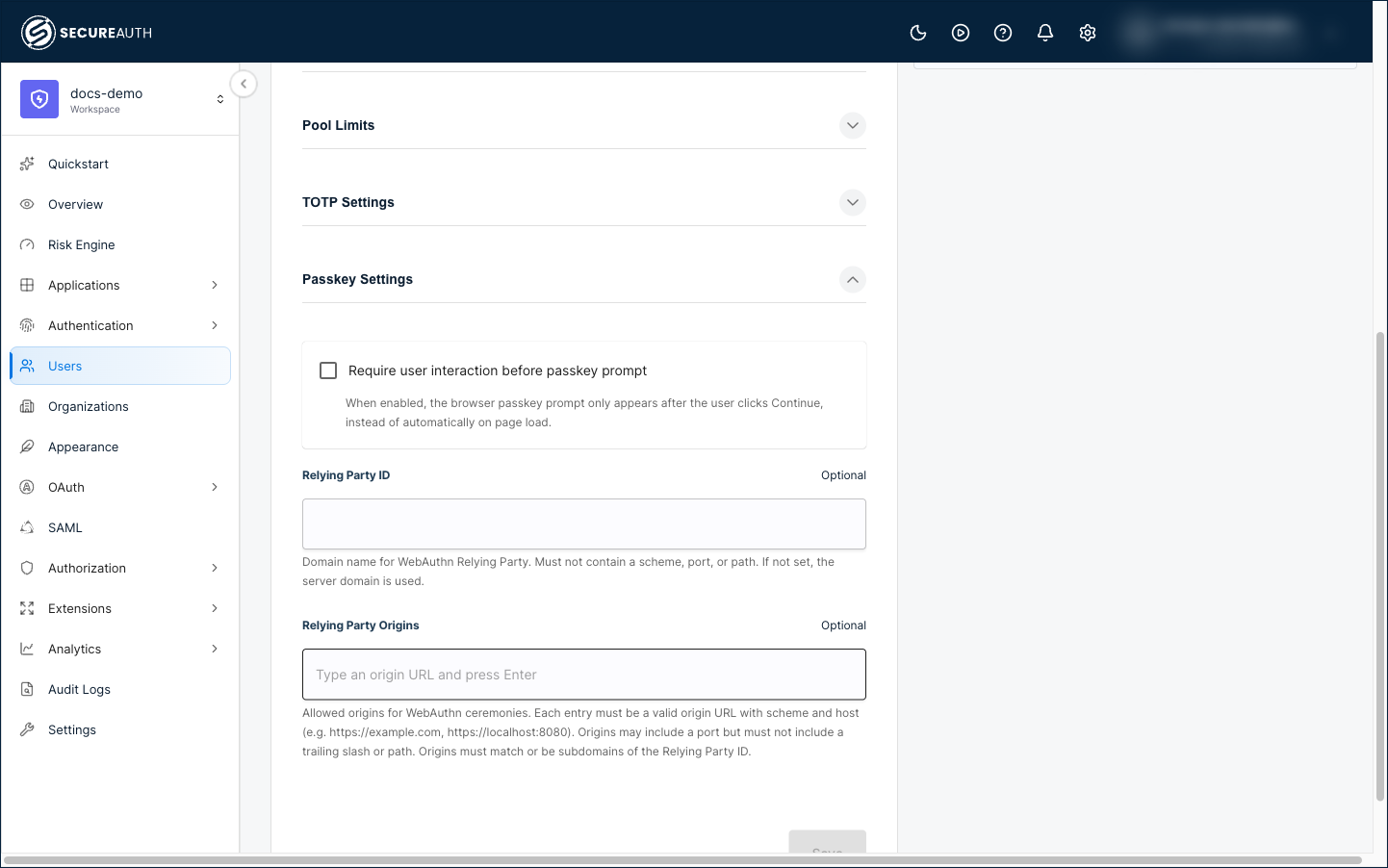Click the SAML triangle icon
The image size is (1388, 868).
[27, 527]
